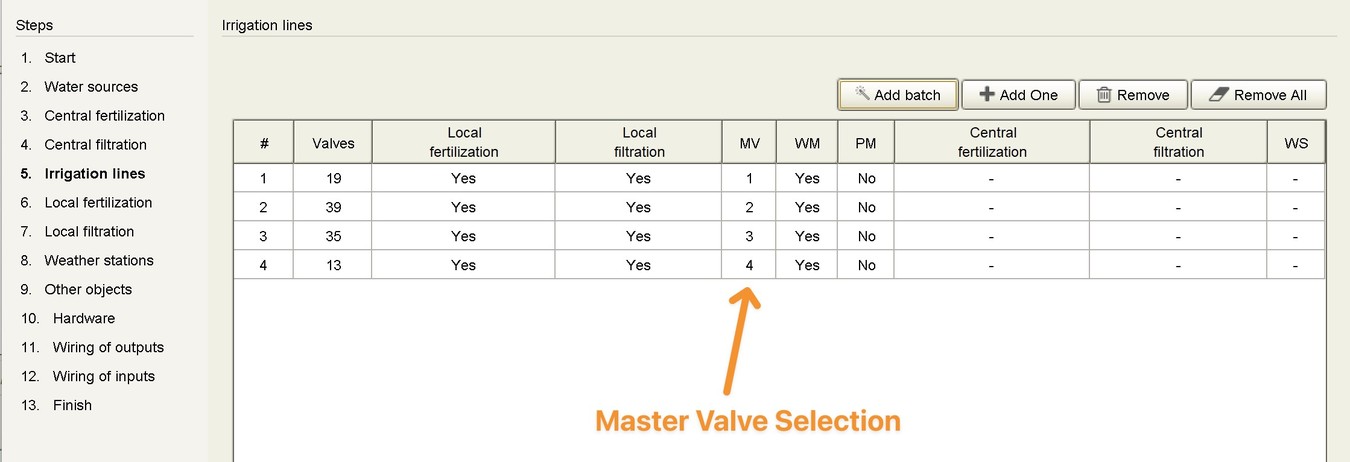
Task: Select the Hardware step in sidebar
Action: point(84,319)
